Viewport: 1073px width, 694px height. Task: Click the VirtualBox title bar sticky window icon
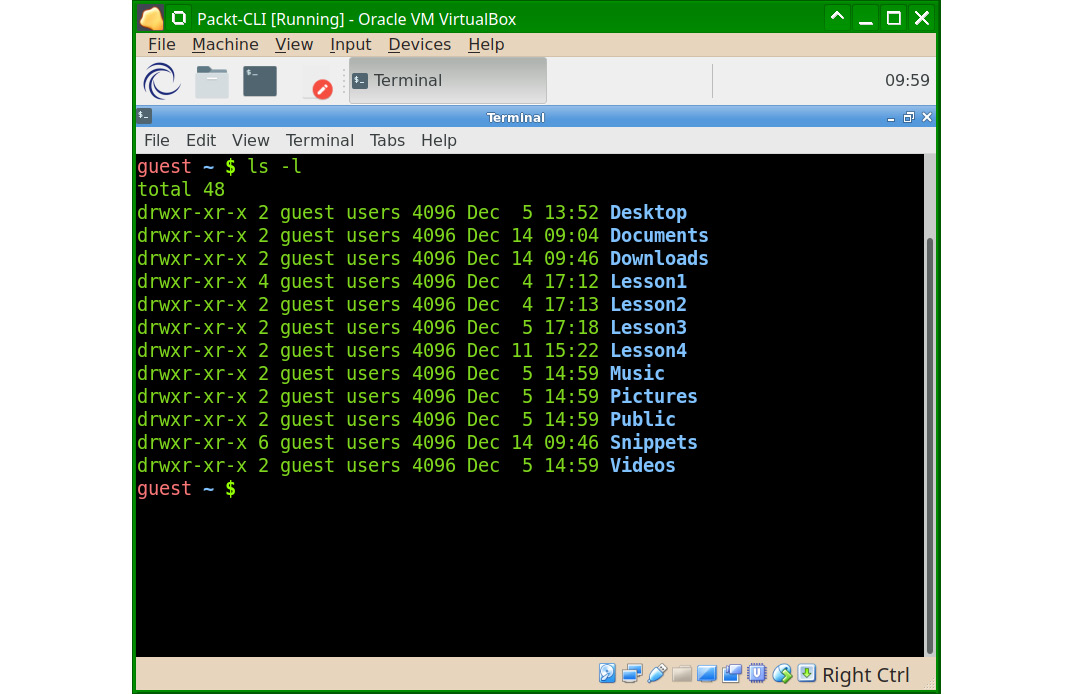click(179, 18)
